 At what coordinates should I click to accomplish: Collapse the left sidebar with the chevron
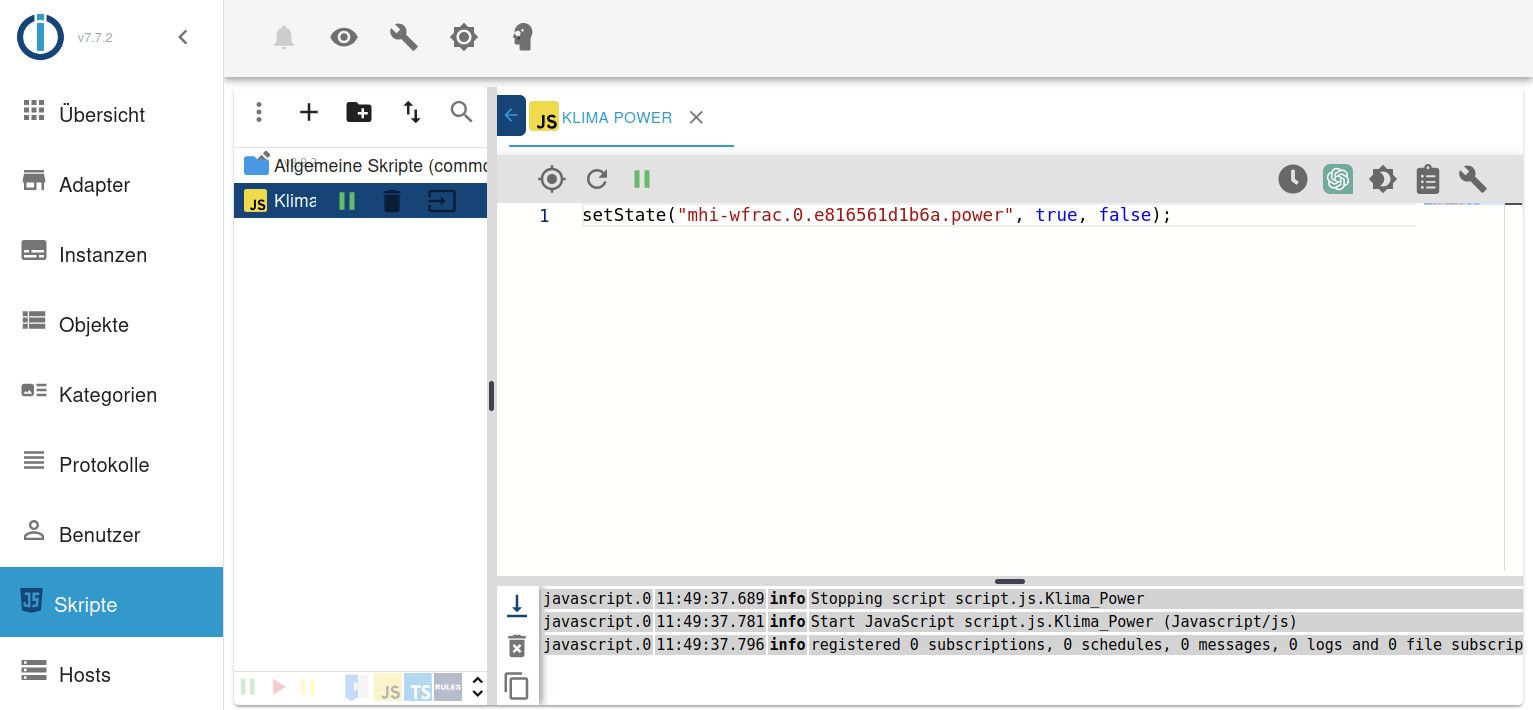182,38
